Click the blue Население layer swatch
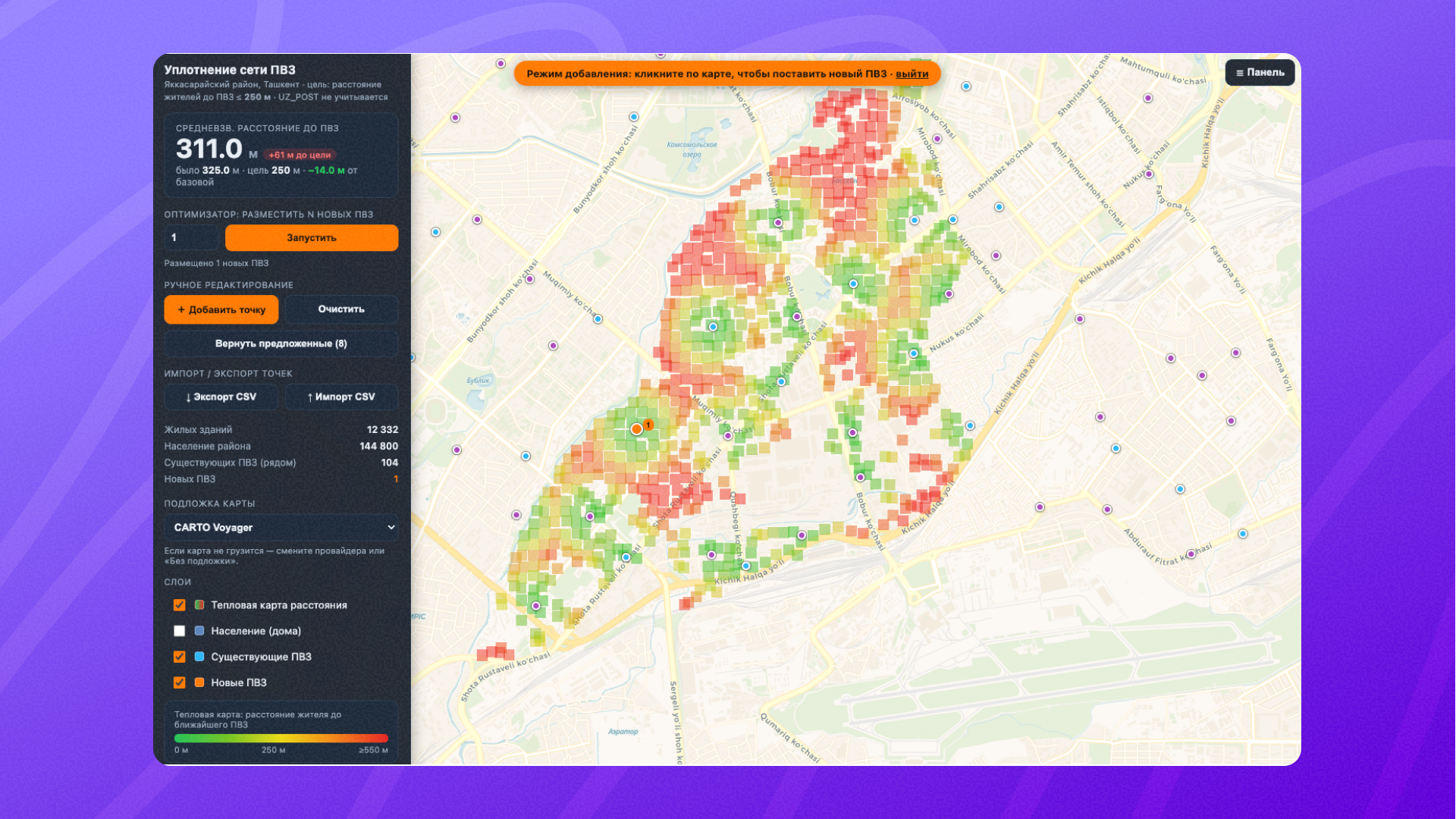 [x=199, y=631]
